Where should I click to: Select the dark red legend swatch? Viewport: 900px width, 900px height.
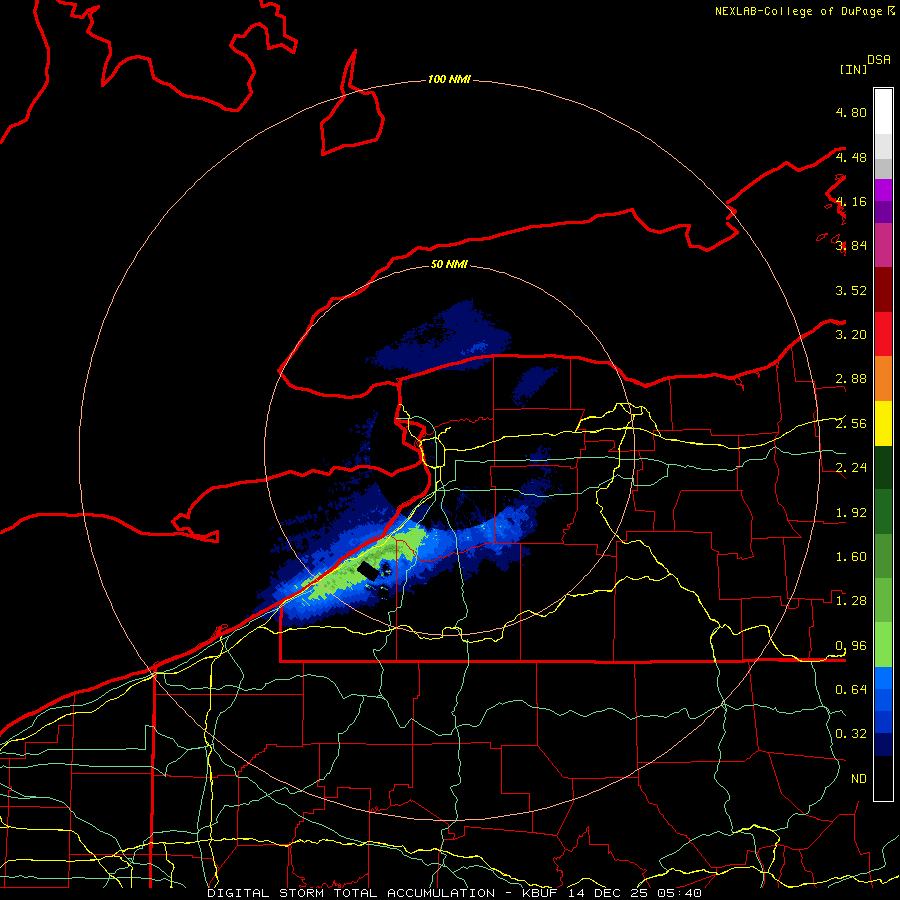pos(883,290)
